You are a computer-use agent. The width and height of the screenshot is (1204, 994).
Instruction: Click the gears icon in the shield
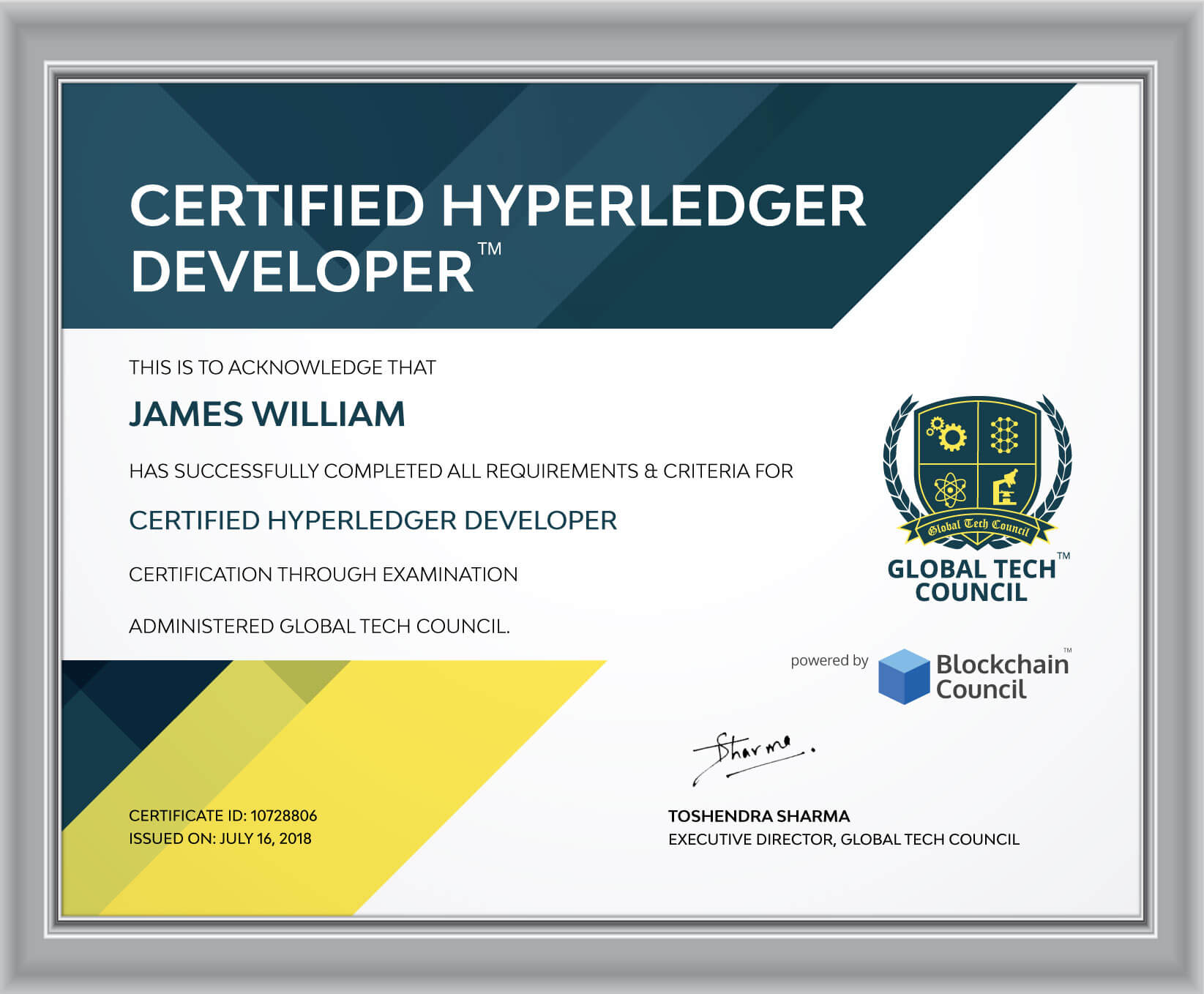coord(947,433)
